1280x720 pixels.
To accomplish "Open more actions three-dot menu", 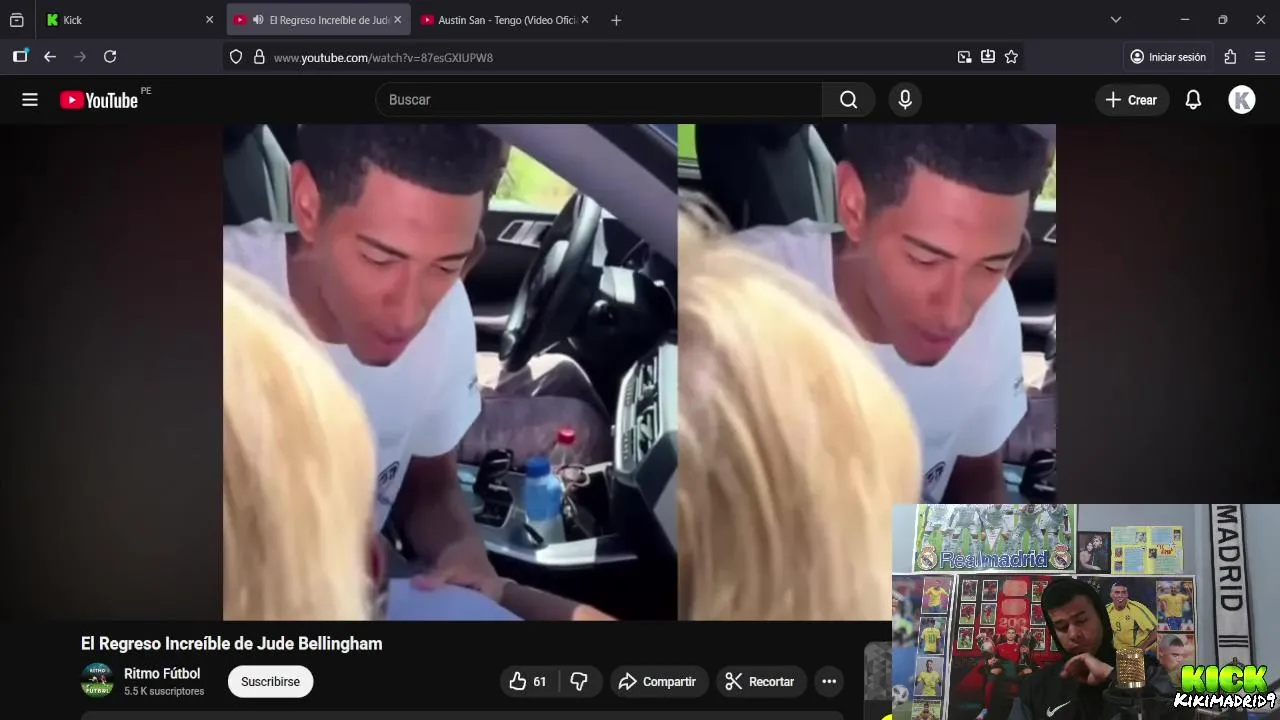I will click(x=829, y=682).
